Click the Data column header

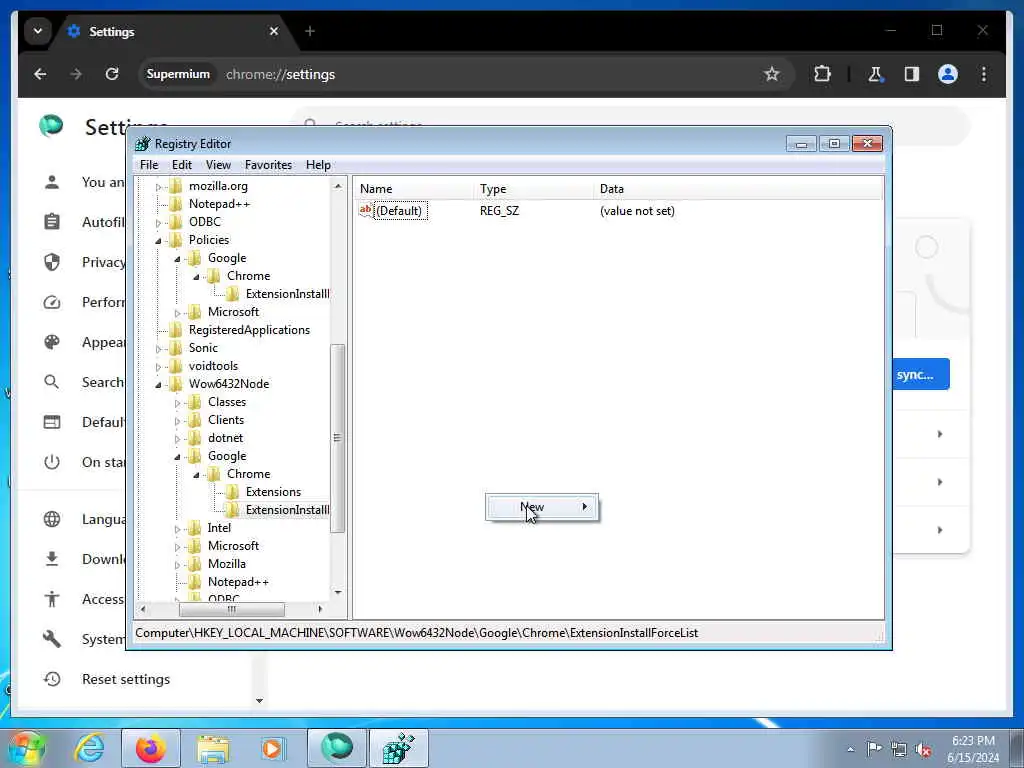738,189
